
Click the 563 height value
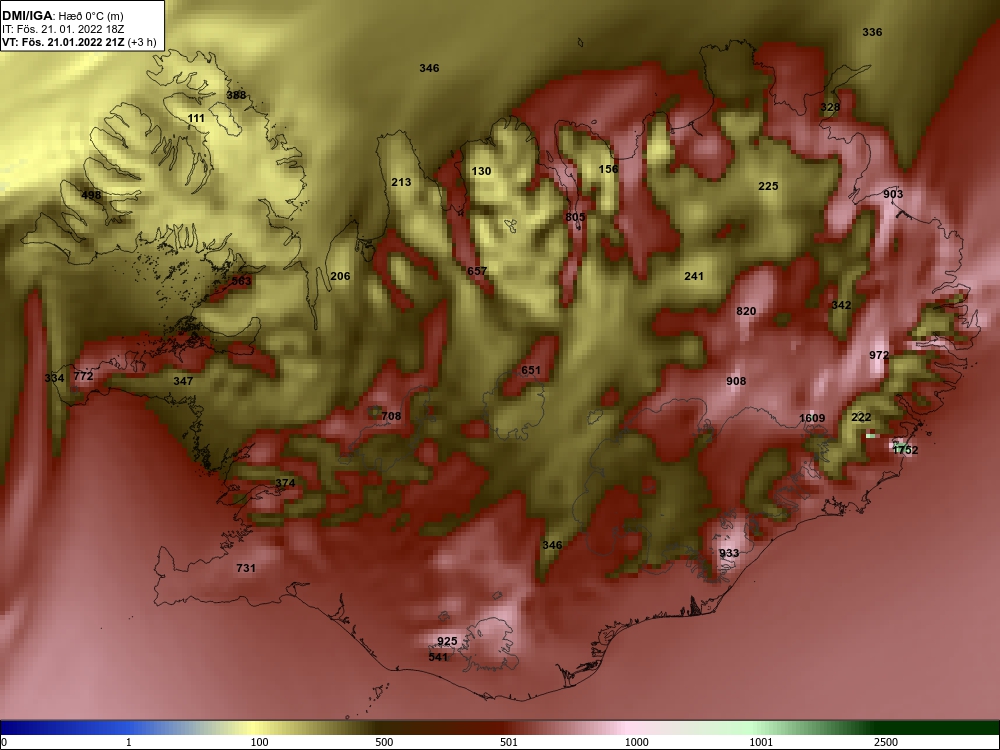pos(241,281)
